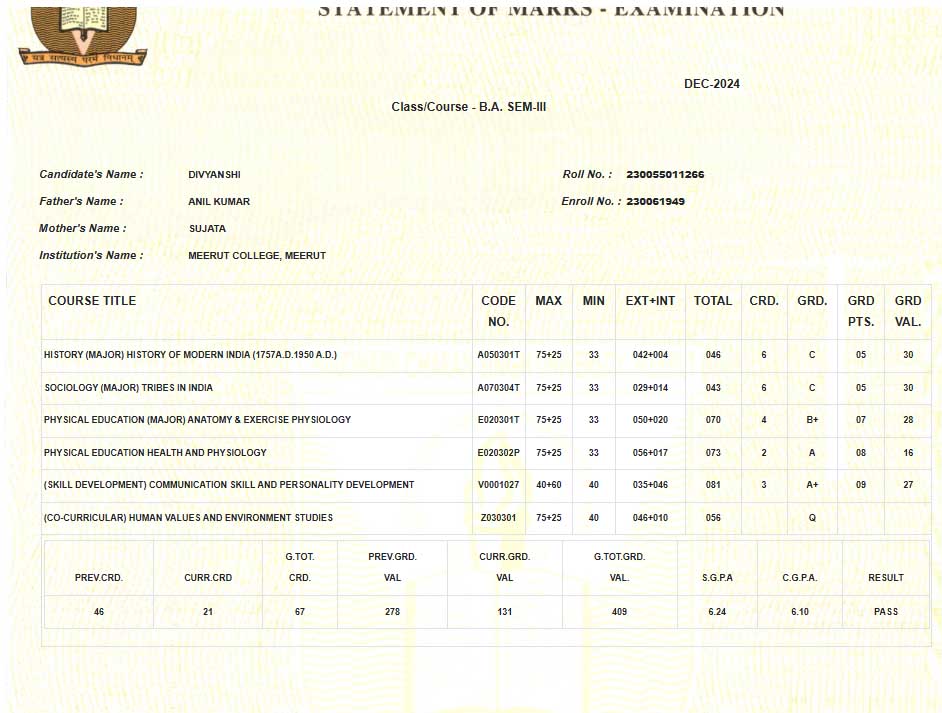Click grade B+ cell
The image size is (942, 713).
pos(812,420)
